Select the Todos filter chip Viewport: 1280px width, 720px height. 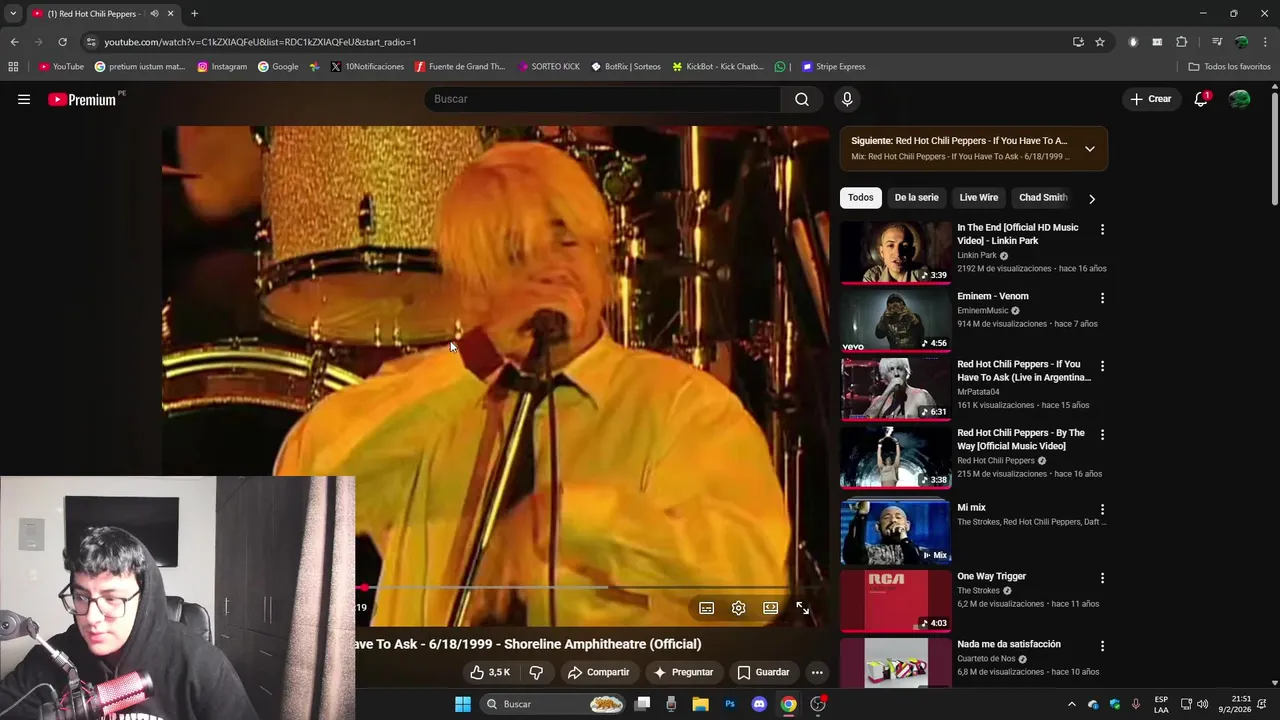tap(861, 198)
